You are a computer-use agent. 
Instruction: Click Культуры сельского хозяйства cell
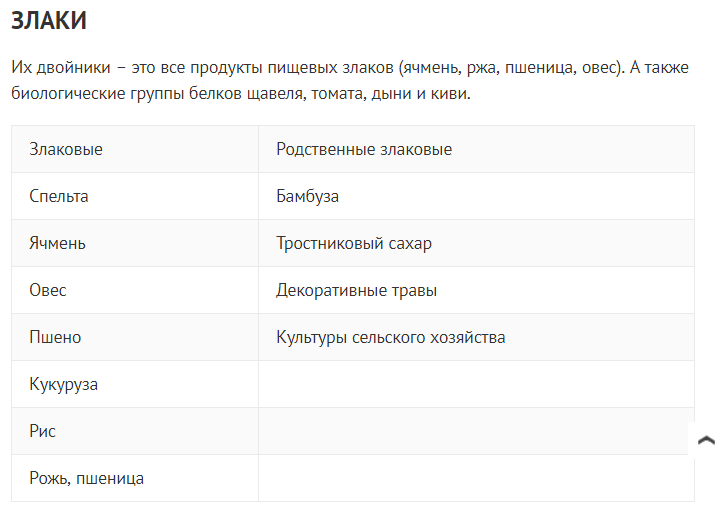tap(391, 338)
